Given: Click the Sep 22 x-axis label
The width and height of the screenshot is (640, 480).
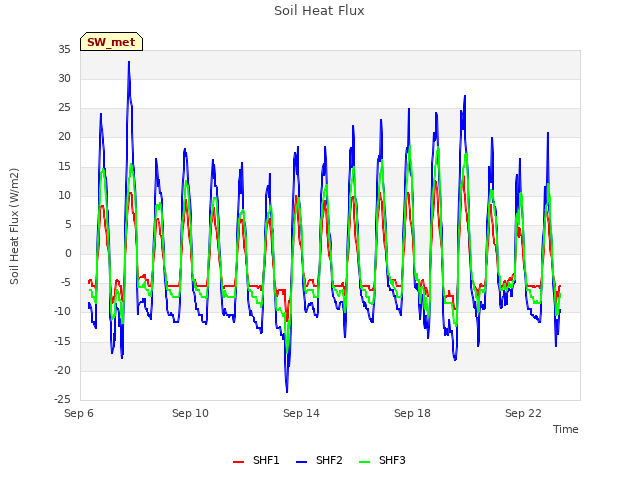Looking at the screenshot, I should click(x=523, y=413).
